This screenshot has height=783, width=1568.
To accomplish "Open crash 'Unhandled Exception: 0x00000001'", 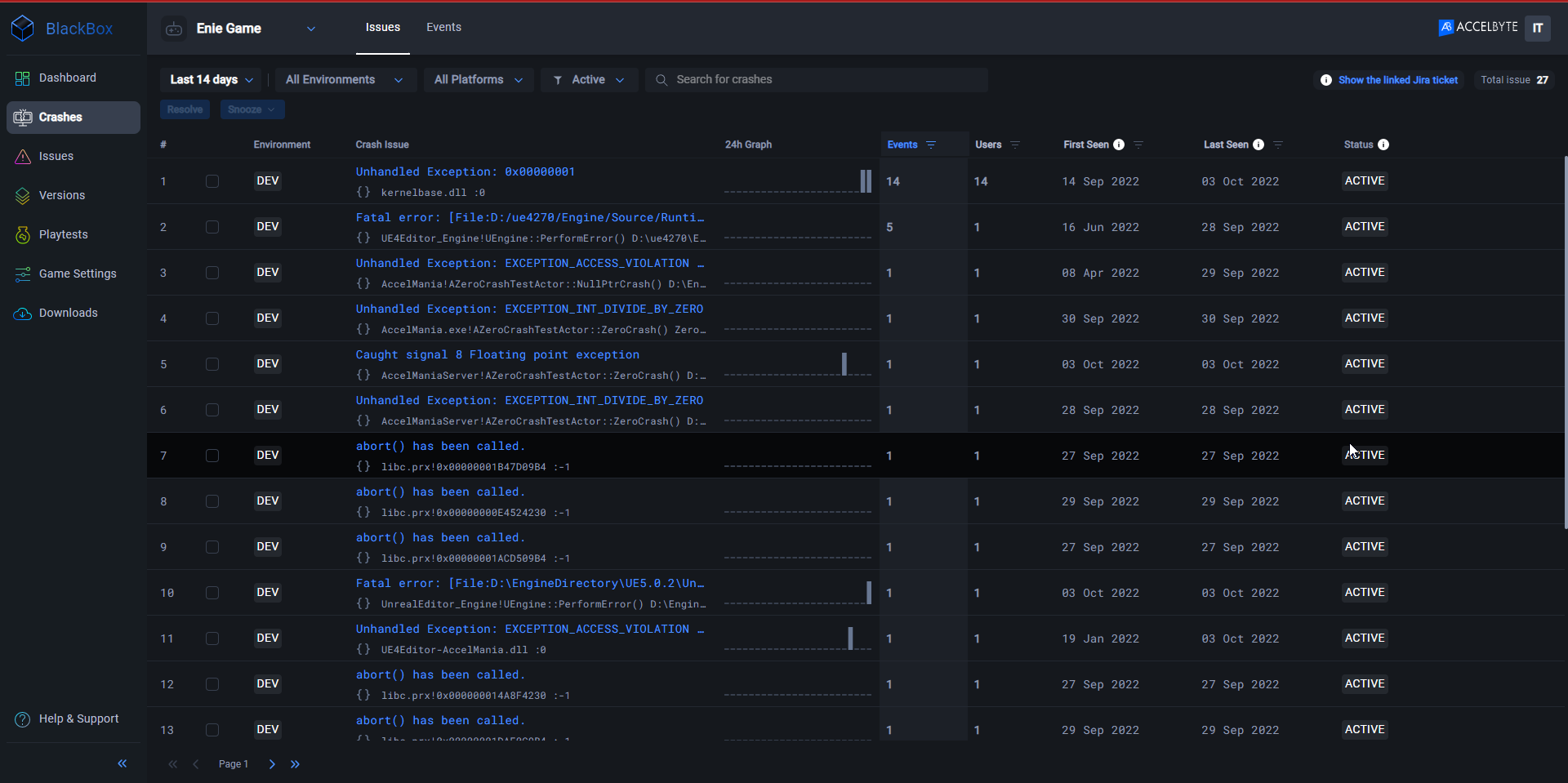I will click(x=465, y=171).
